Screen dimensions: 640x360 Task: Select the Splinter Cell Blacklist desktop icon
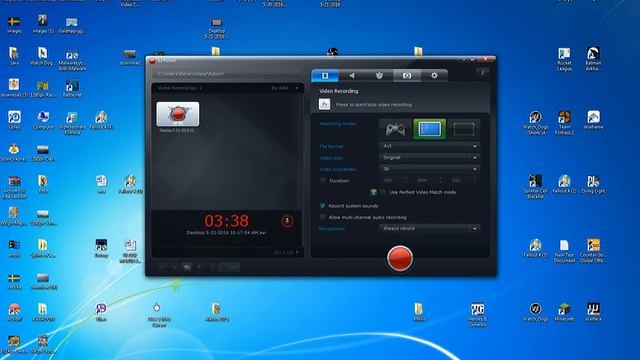(536, 187)
